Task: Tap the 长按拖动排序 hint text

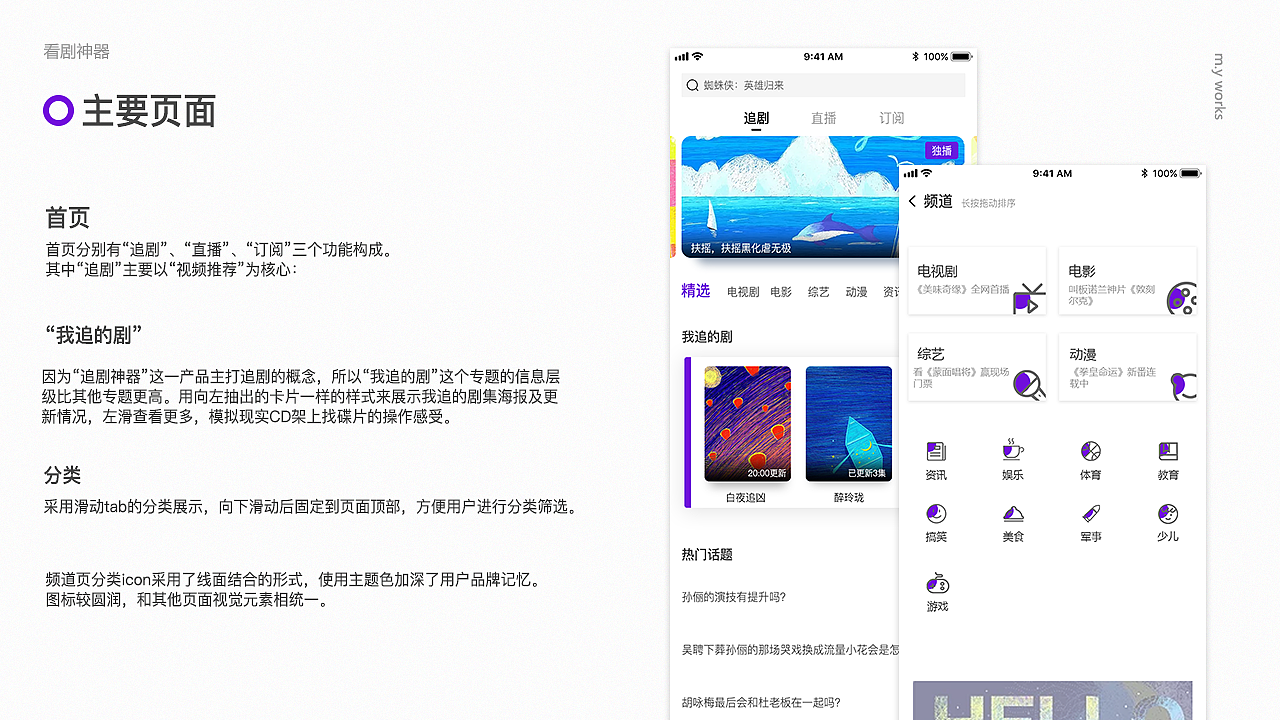Action: coord(988,203)
